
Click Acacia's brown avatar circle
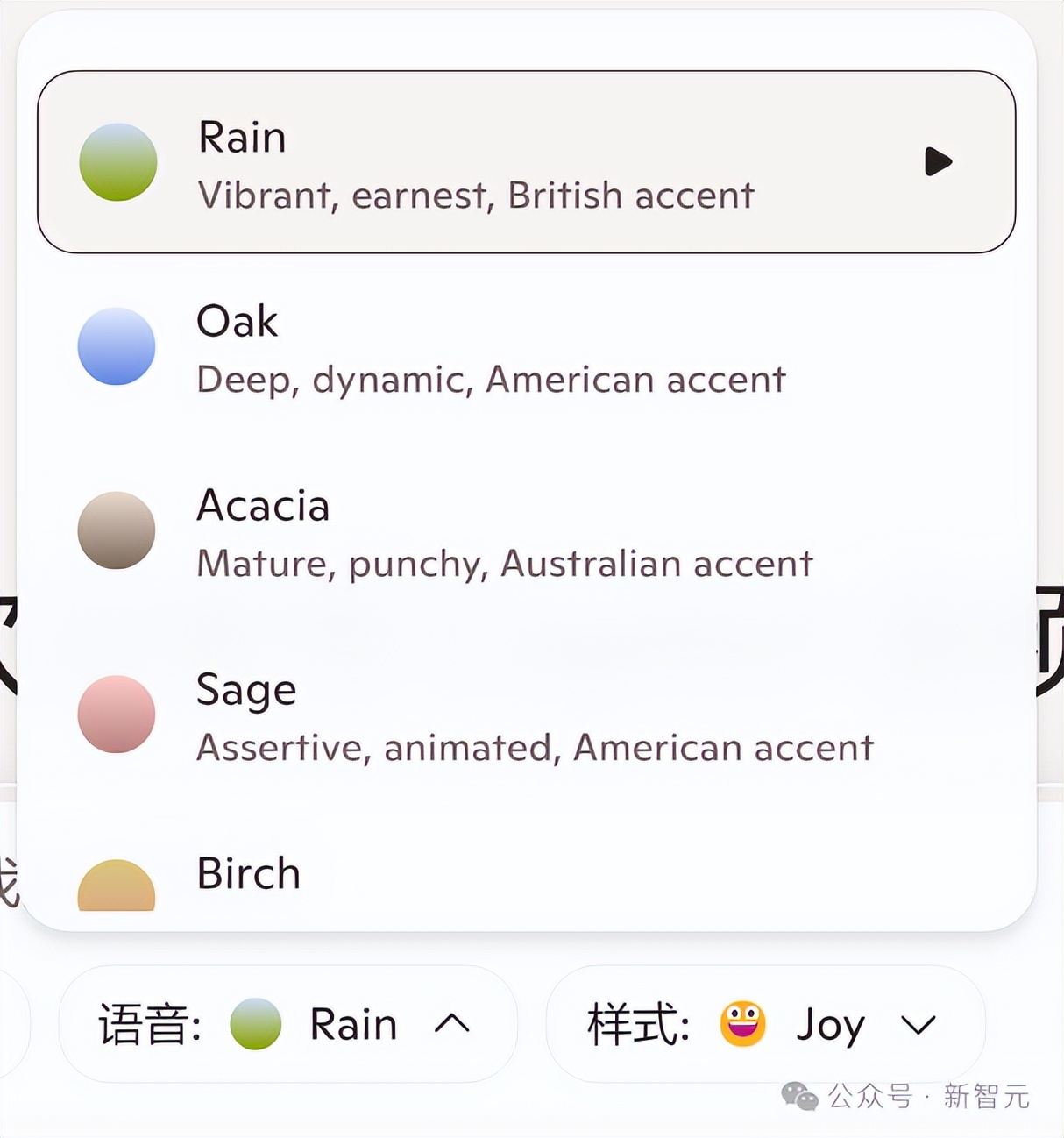(117, 530)
